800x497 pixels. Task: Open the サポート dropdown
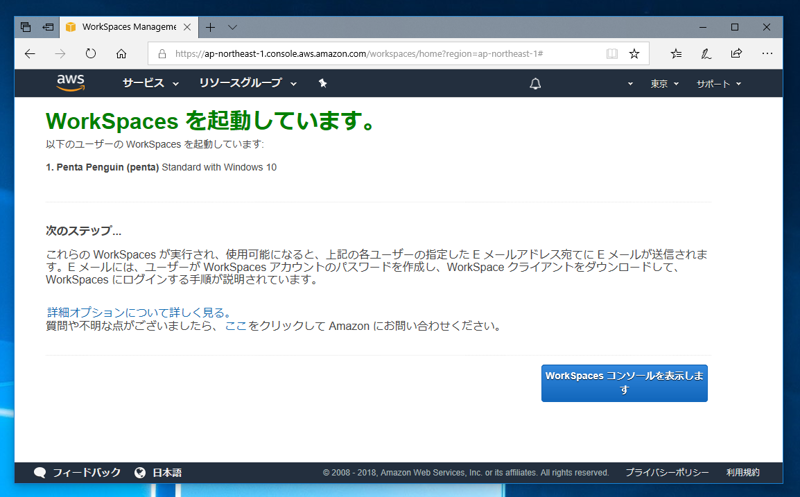(719, 84)
